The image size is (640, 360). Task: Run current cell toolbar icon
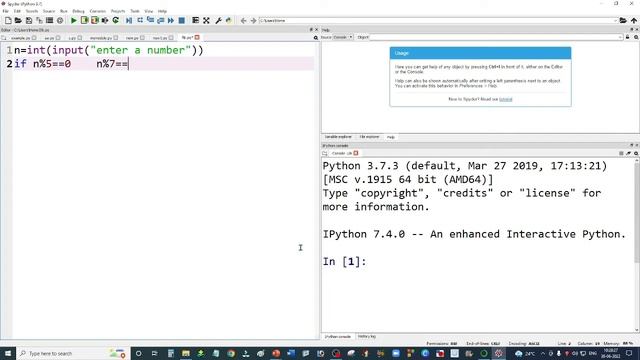click(84, 20)
